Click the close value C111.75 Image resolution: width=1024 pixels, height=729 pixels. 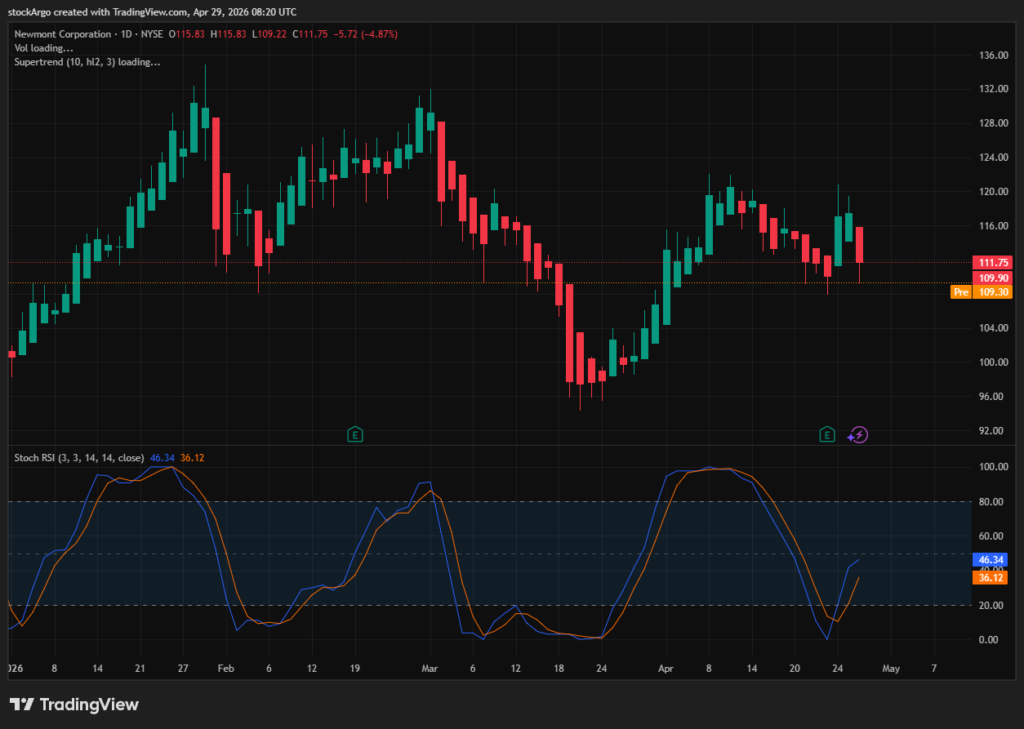tap(310, 34)
